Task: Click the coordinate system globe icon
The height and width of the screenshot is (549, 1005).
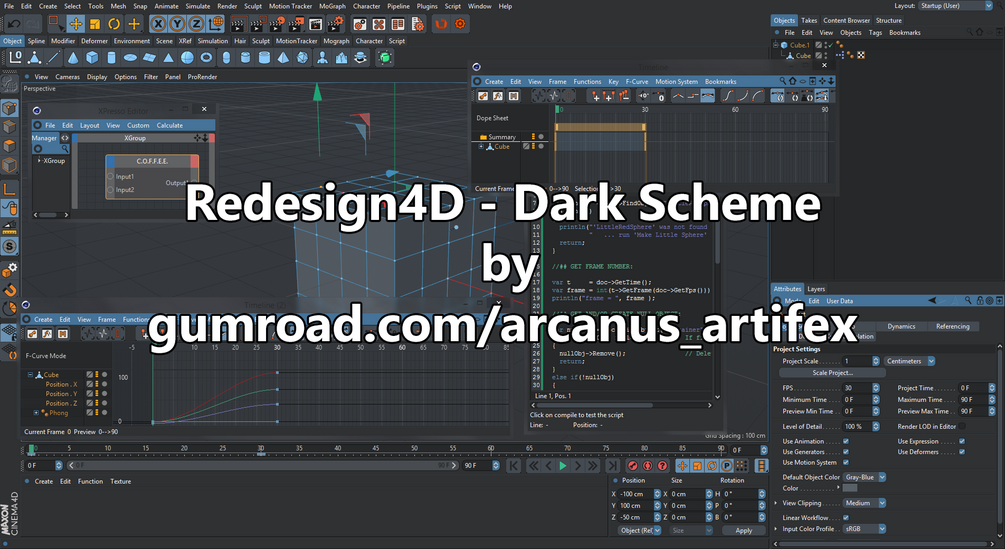Action: tap(216, 24)
